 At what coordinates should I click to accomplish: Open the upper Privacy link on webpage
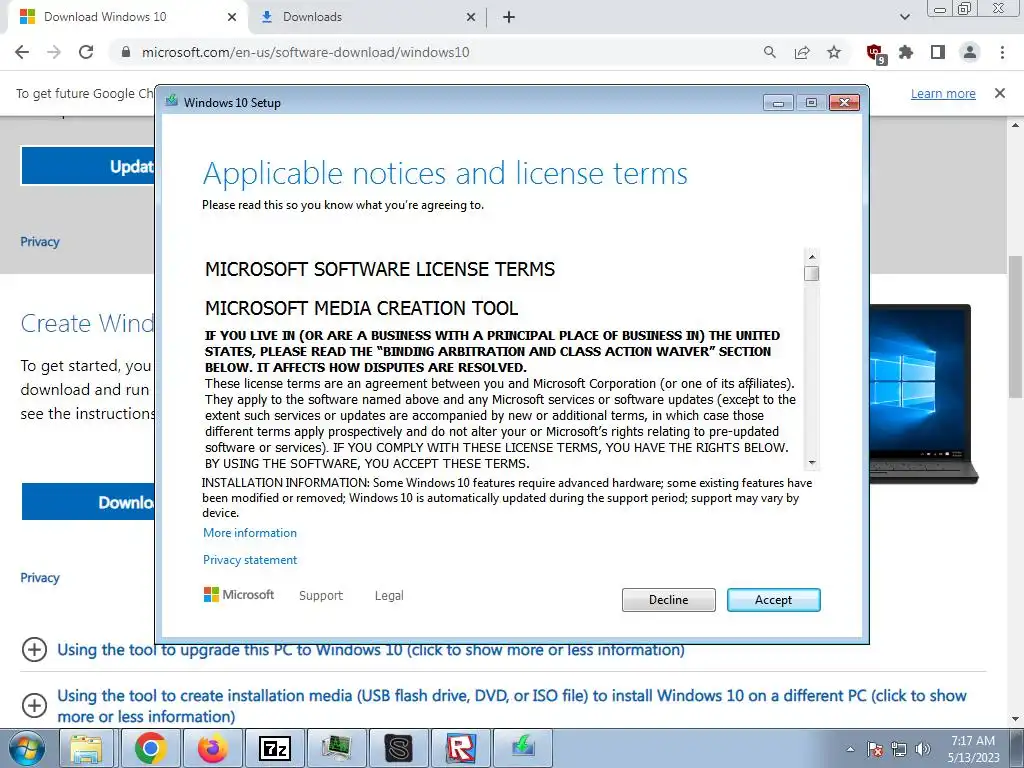tap(40, 242)
